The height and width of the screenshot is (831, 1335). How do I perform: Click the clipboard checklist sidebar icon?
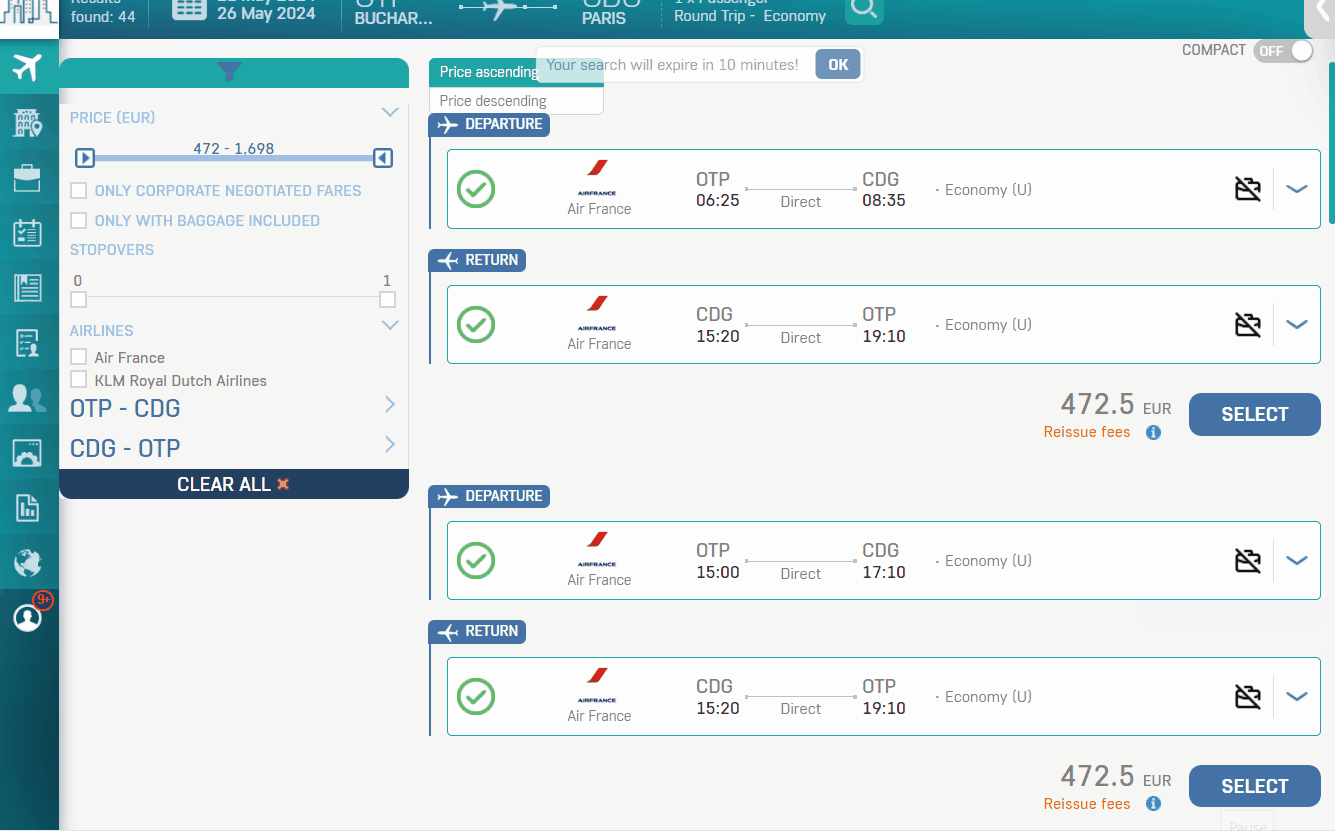(x=27, y=232)
